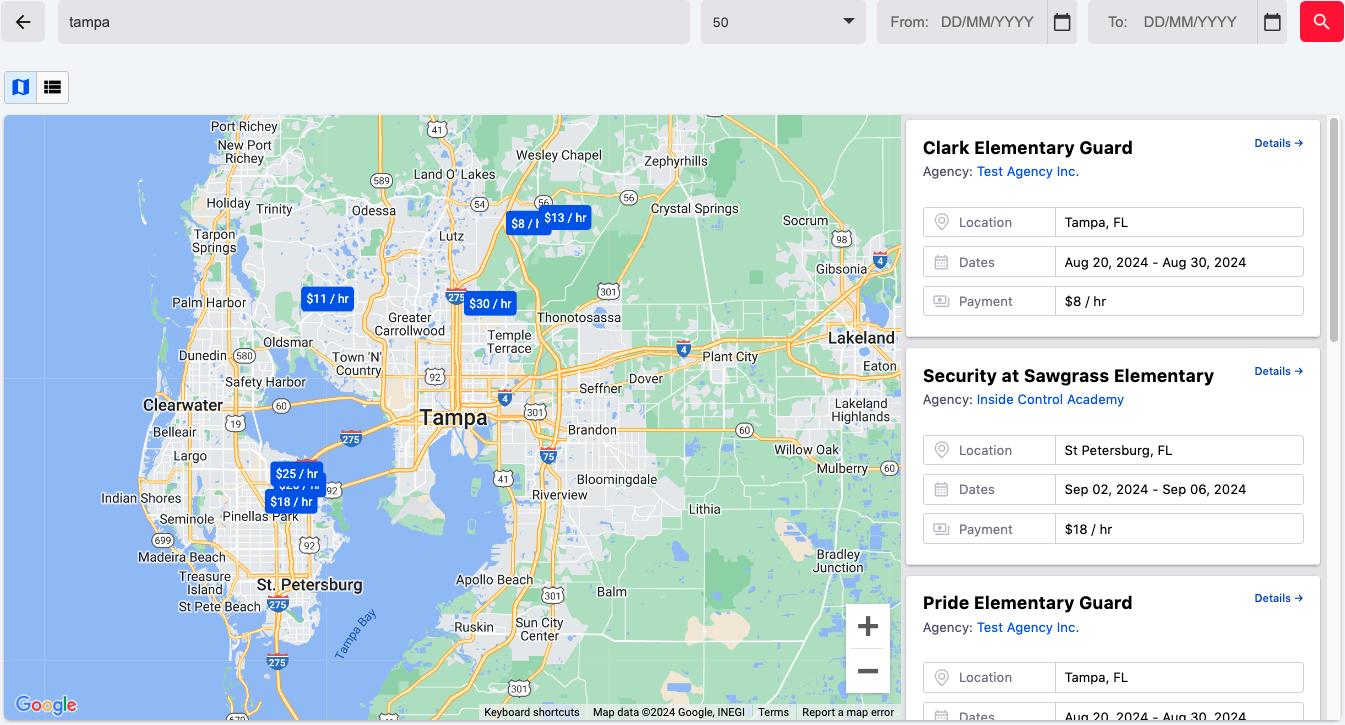Open the map Terms link
Viewport: 1345px width, 725px height.
pos(773,713)
